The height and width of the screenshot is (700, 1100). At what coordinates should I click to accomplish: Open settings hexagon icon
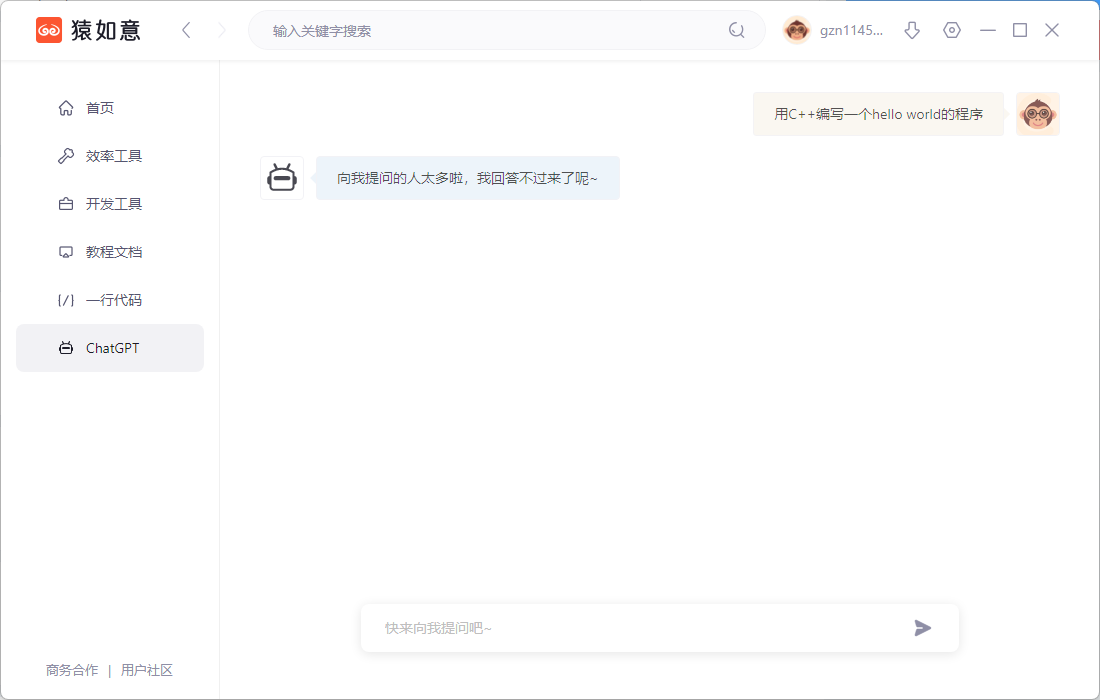coord(951,30)
